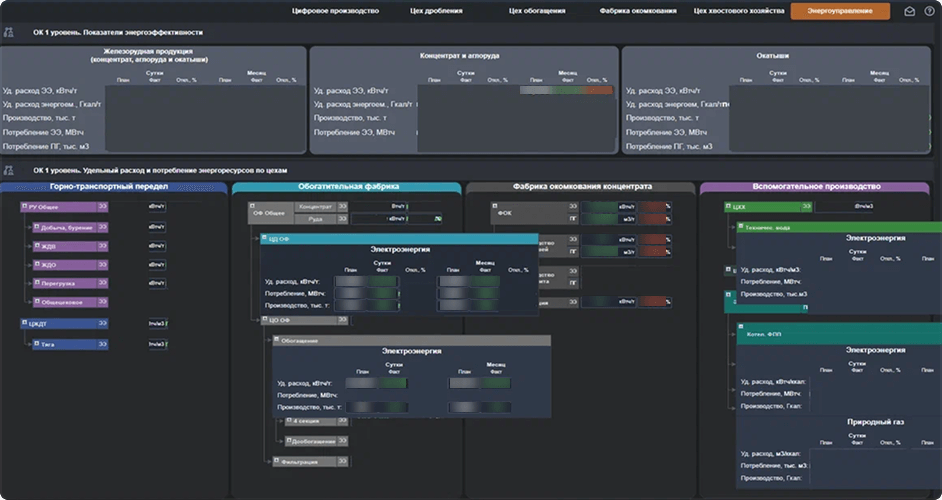Click ЭЭ badge on ЦХХ node

pyautogui.click(x=807, y=207)
